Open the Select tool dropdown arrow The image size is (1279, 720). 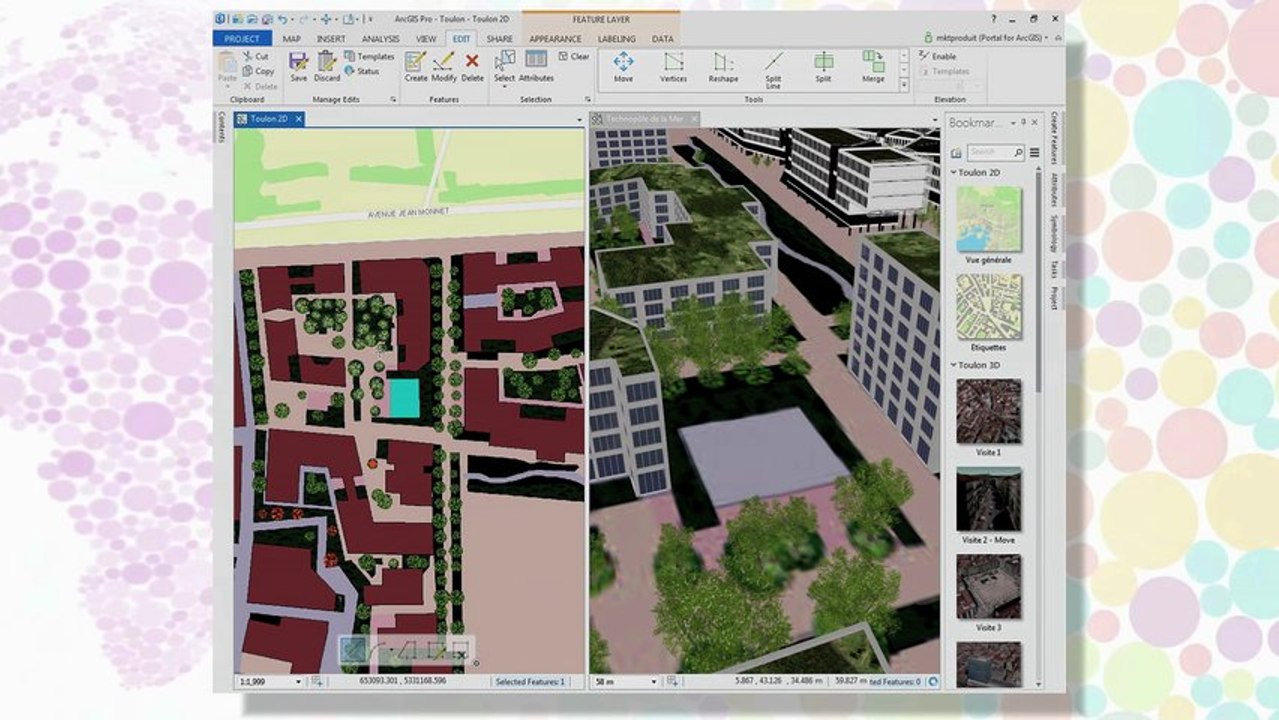point(504,86)
